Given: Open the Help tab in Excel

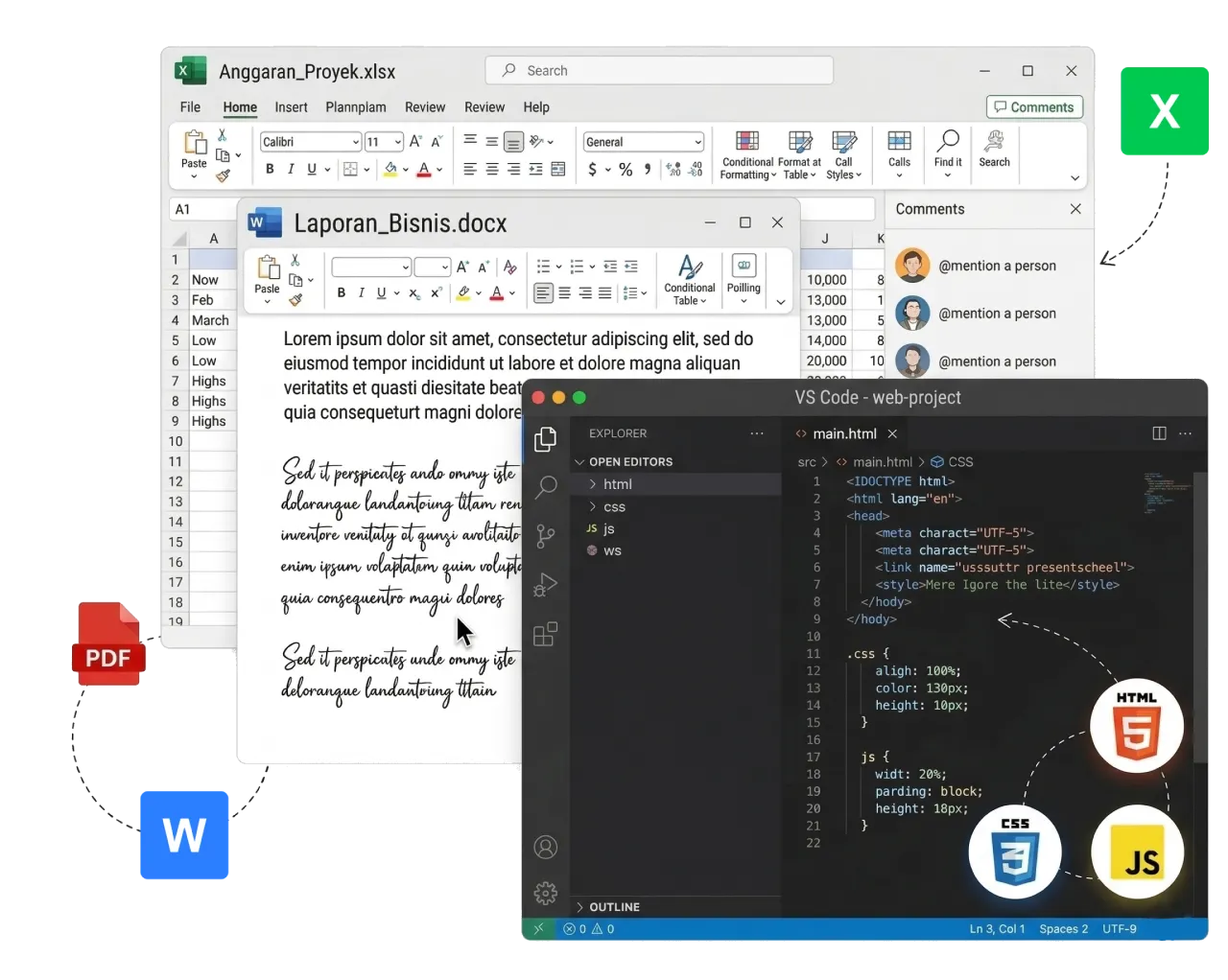Looking at the screenshot, I should (x=536, y=107).
